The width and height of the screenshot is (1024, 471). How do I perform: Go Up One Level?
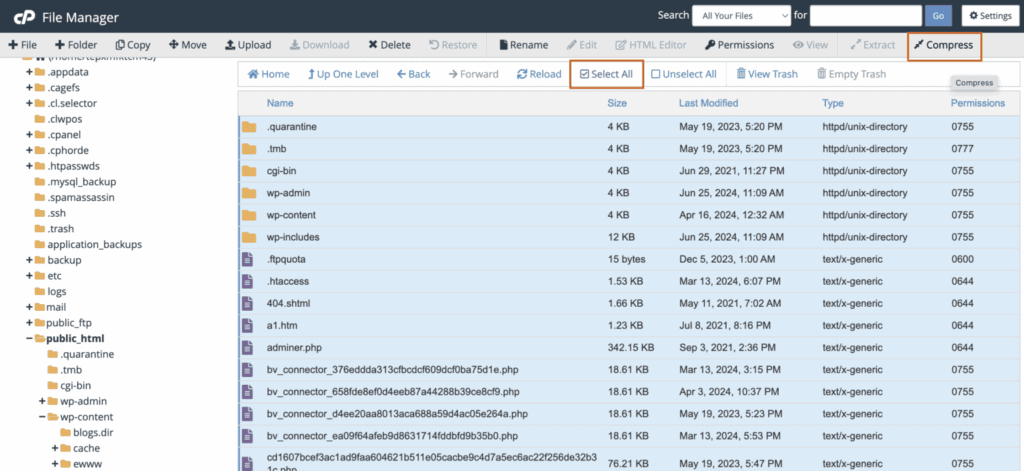(343, 74)
